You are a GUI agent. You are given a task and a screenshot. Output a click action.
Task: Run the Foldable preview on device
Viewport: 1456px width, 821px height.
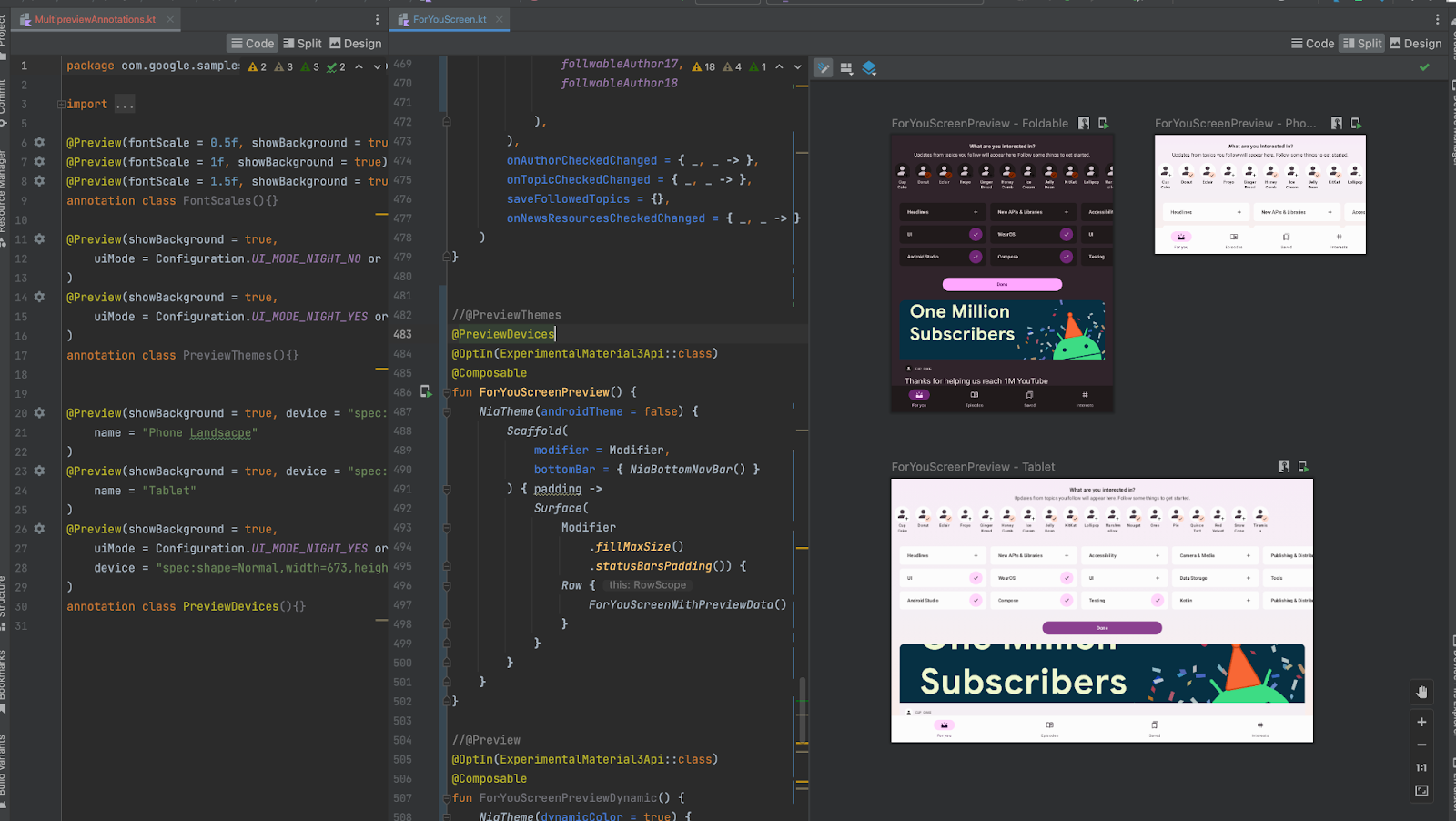coord(1104,122)
